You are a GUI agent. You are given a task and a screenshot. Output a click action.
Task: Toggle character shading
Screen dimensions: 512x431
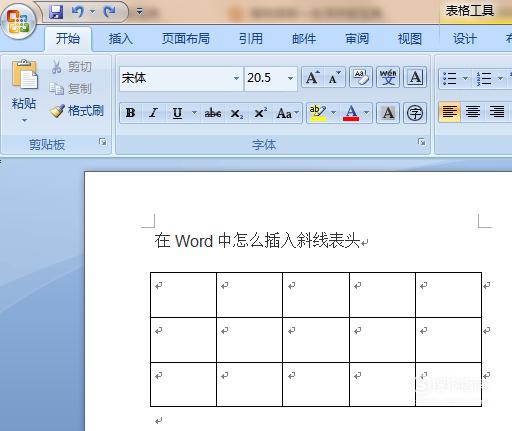click(388, 113)
